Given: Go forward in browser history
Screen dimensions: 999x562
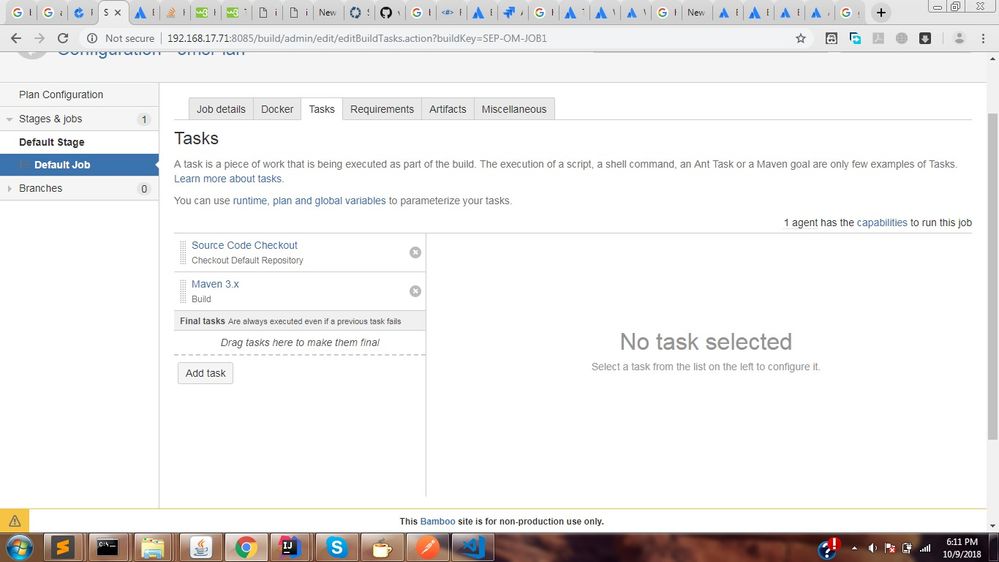Looking at the screenshot, I should (x=40, y=38).
